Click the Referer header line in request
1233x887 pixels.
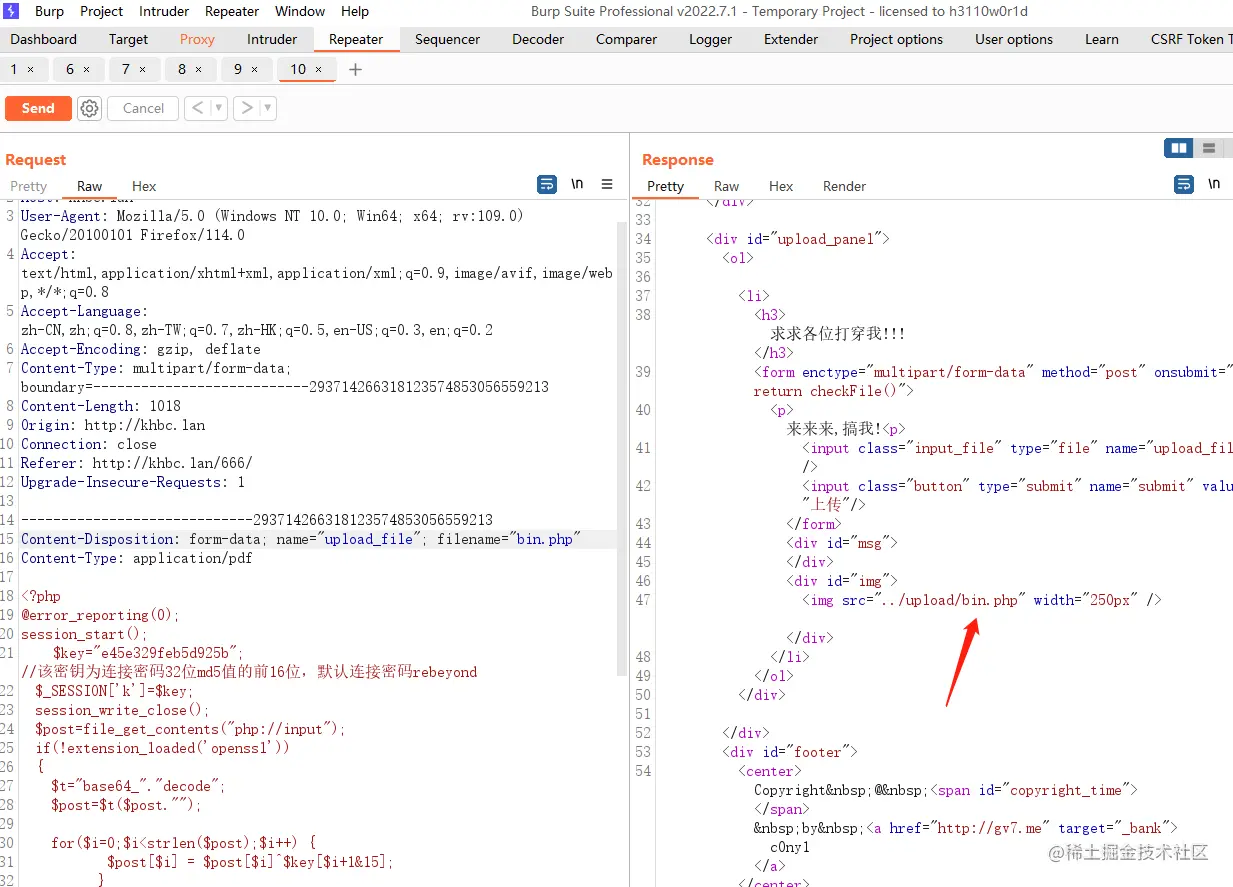(x=137, y=463)
